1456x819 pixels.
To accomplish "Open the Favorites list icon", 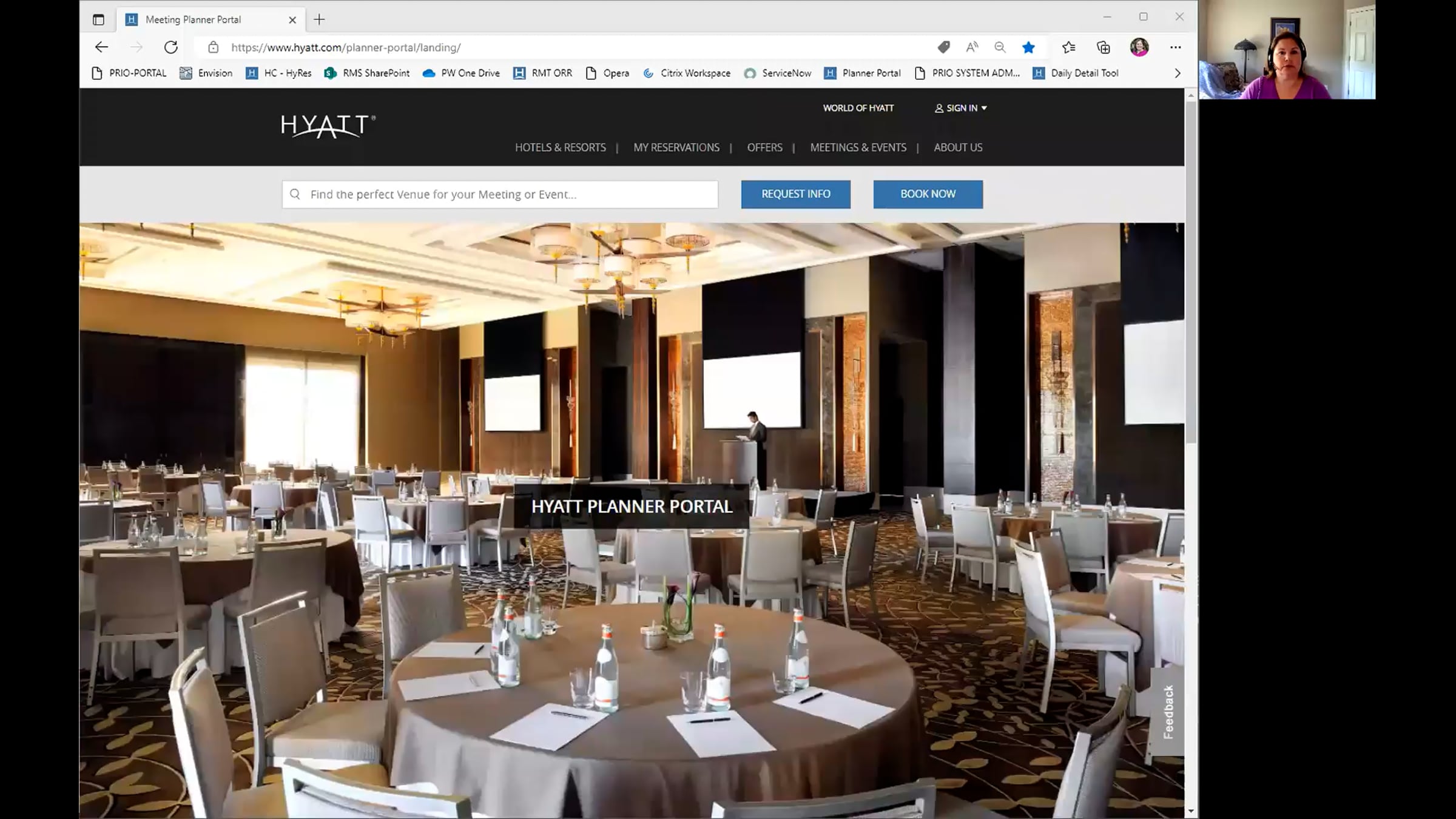I will click(1069, 47).
